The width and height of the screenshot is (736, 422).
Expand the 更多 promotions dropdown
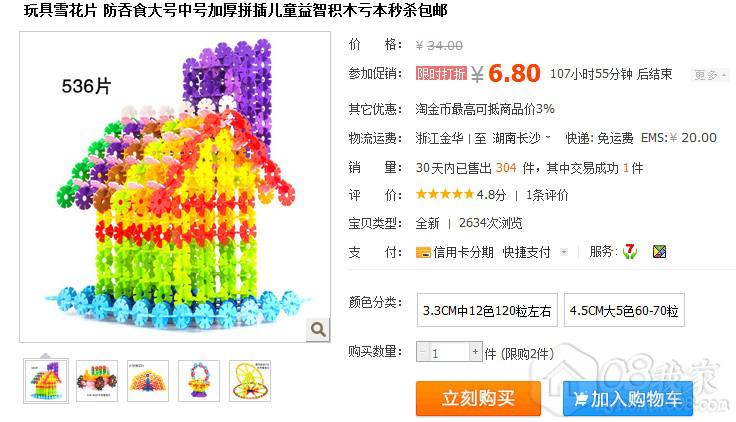pyautogui.click(x=710, y=75)
